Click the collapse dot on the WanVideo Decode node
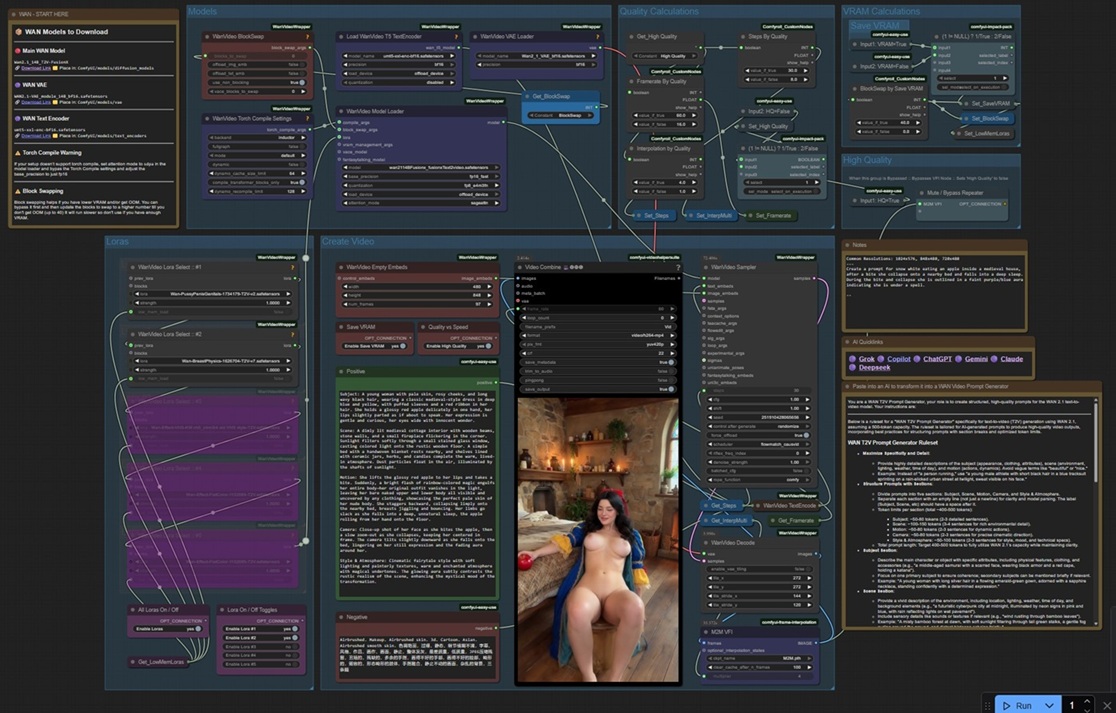 [x=706, y=543]
